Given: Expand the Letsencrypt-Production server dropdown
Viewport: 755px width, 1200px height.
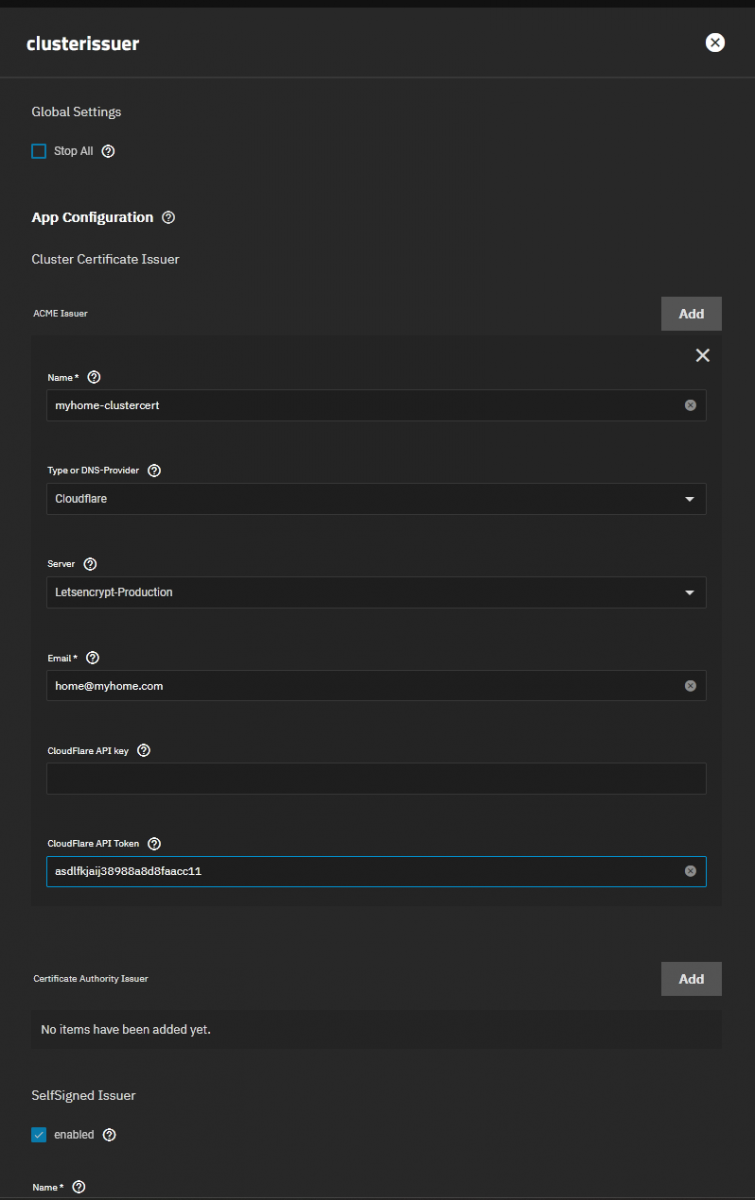Looking at the screenshot, I should click(x=376, y=592).
